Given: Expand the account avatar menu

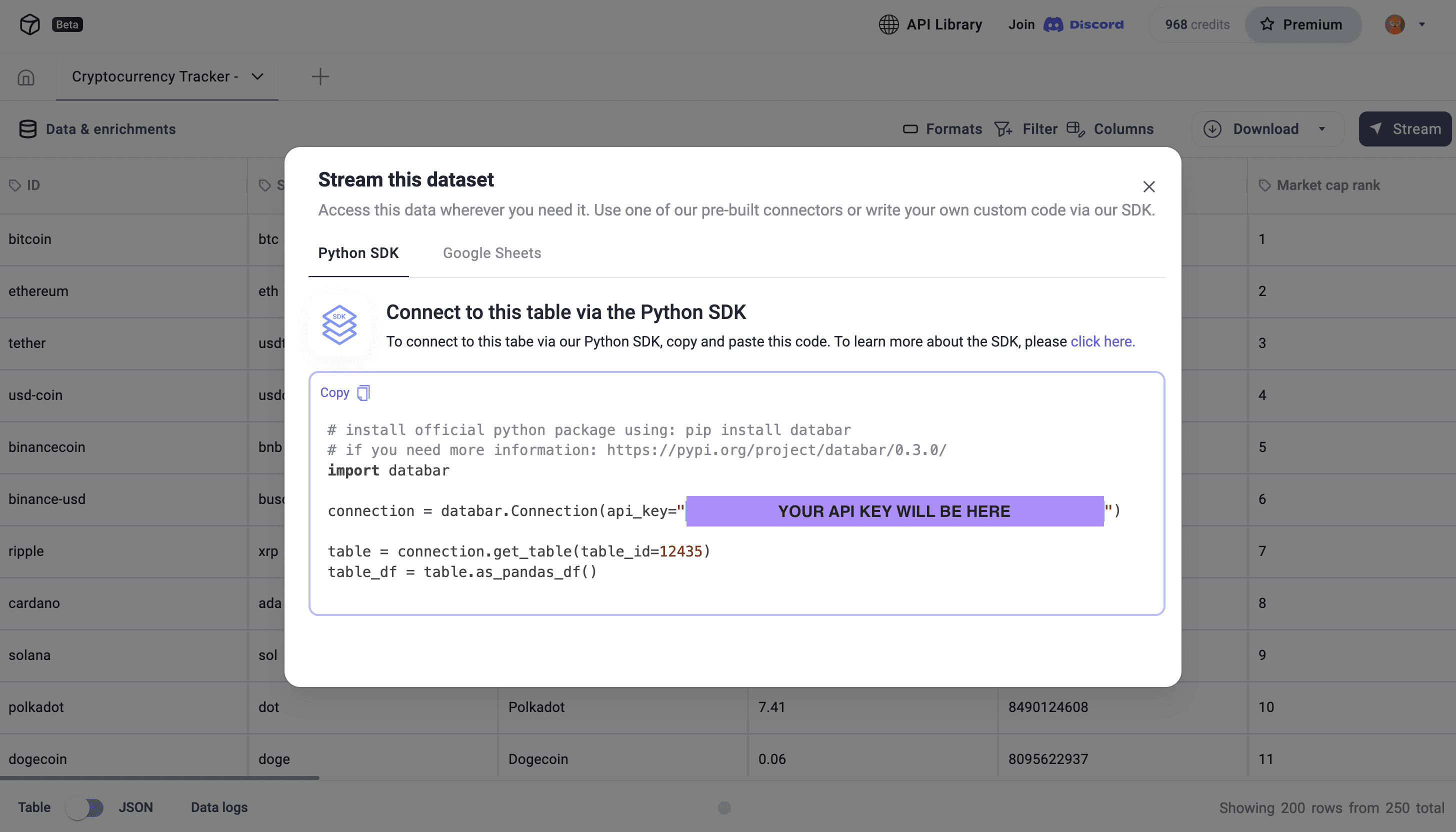Looking at the screenshot, I should click(x=1421, y=24).
